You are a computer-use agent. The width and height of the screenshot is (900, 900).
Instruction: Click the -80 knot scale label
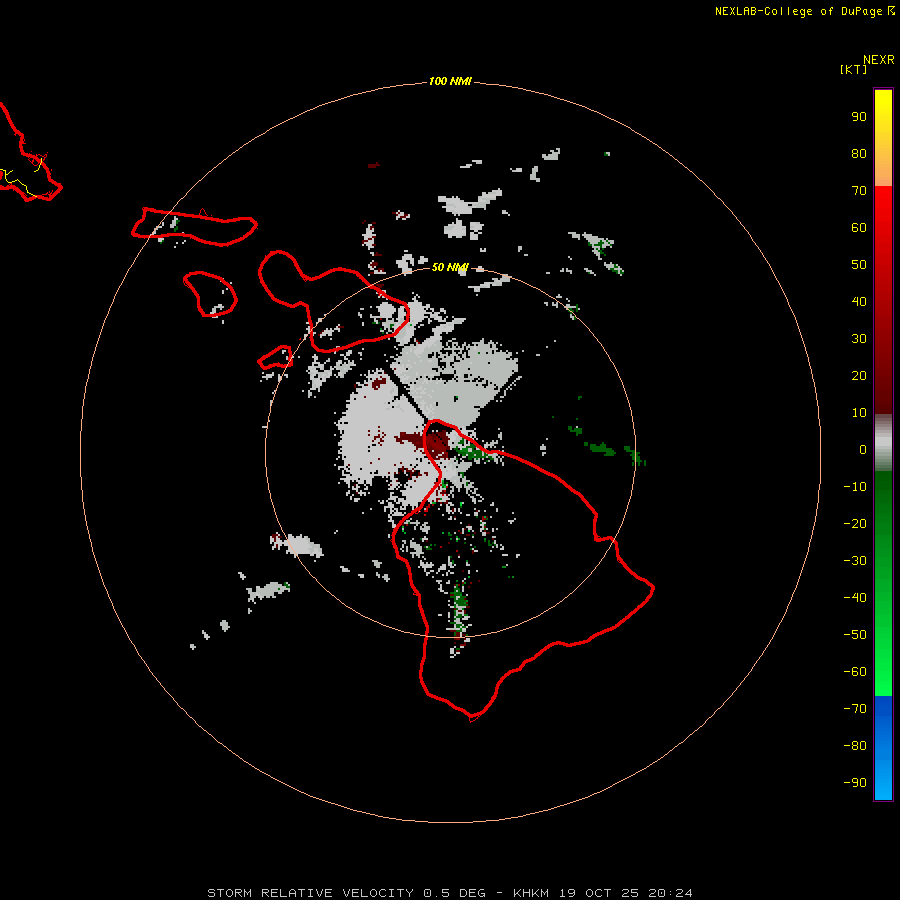coord(855,746)
